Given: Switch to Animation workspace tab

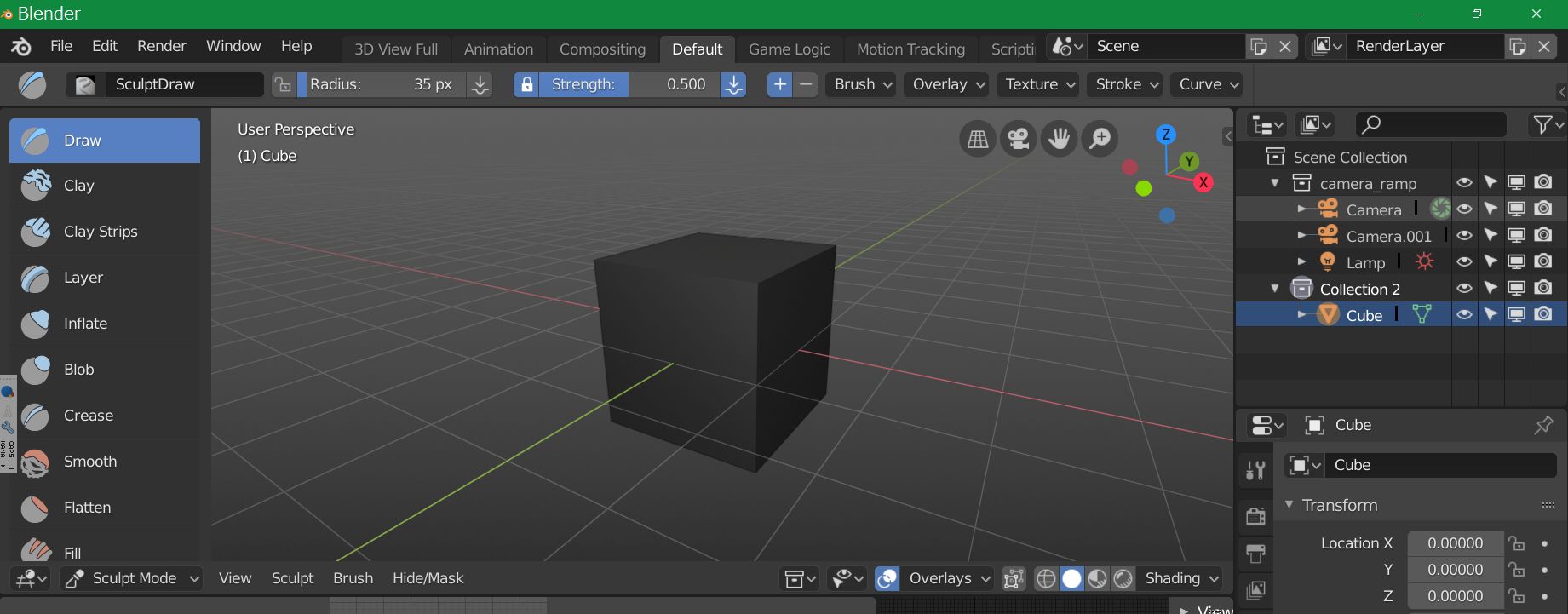Looking at the screenshot, I should (x=498, y=49).
